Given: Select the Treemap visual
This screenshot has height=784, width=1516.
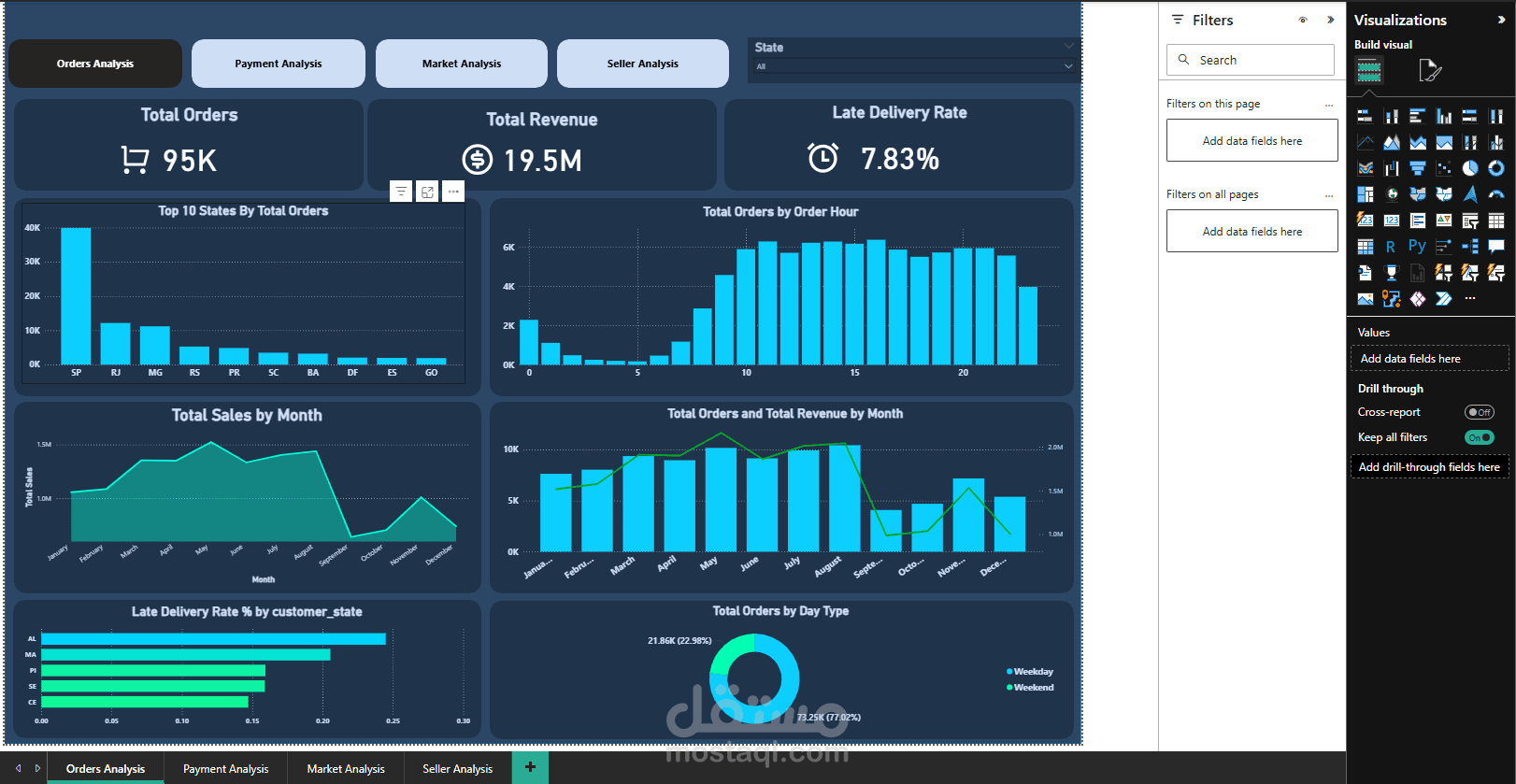Looking at the screenshot, I should coord(1366,194).
